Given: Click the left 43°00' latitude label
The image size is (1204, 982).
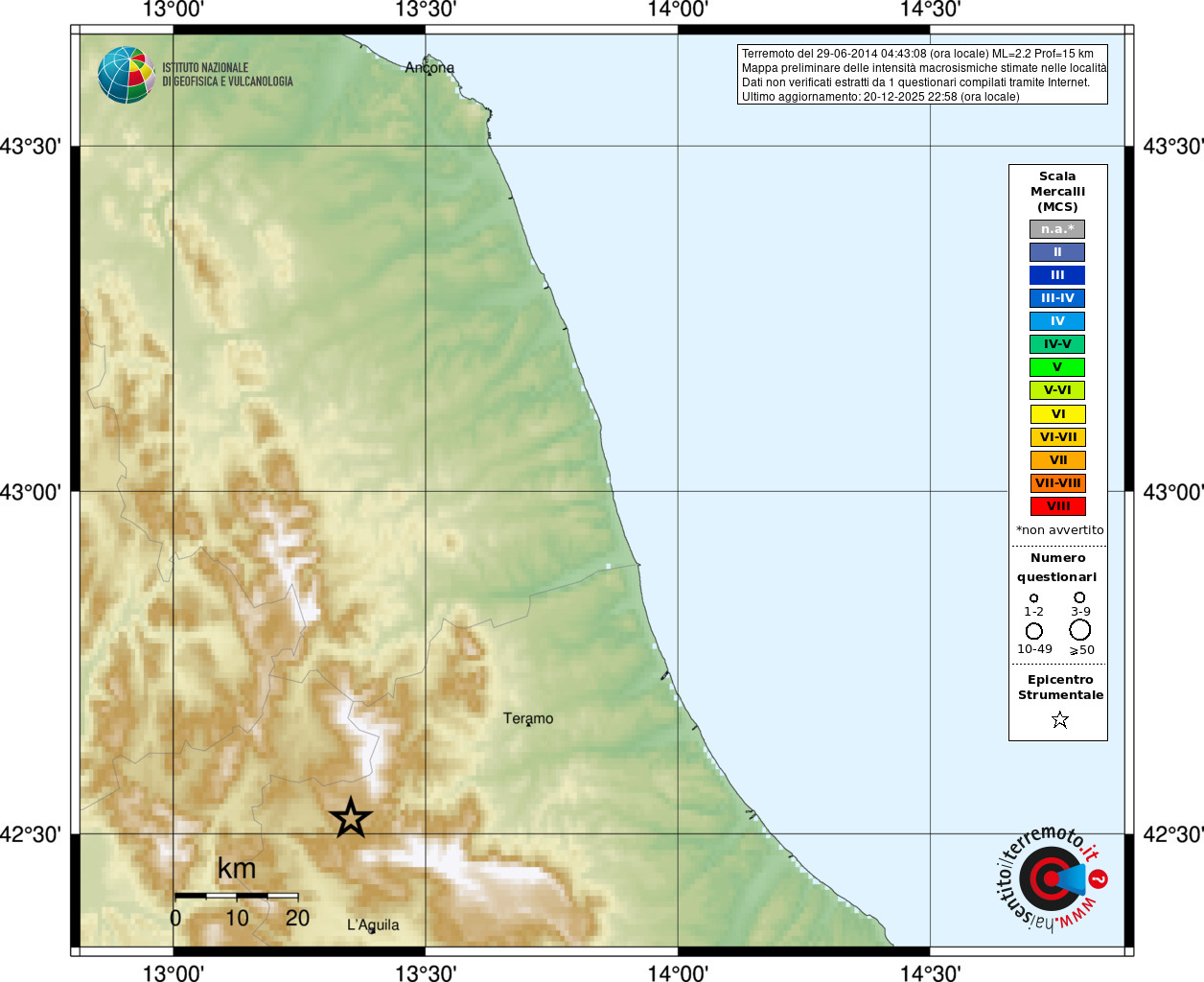Looking at the screenshot, I should tap(31, 492).
